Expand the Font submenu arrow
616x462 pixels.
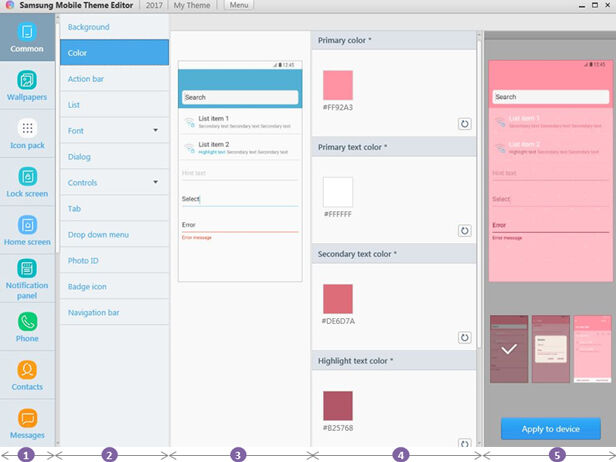coord(156,130)
